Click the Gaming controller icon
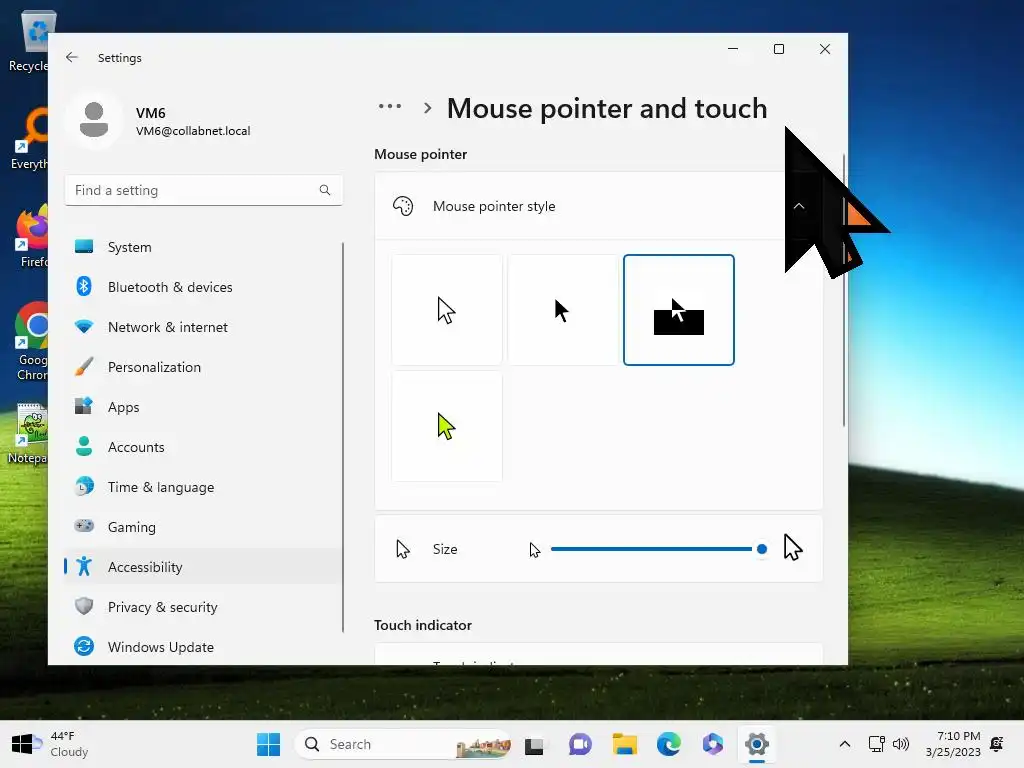 (84, 526)
